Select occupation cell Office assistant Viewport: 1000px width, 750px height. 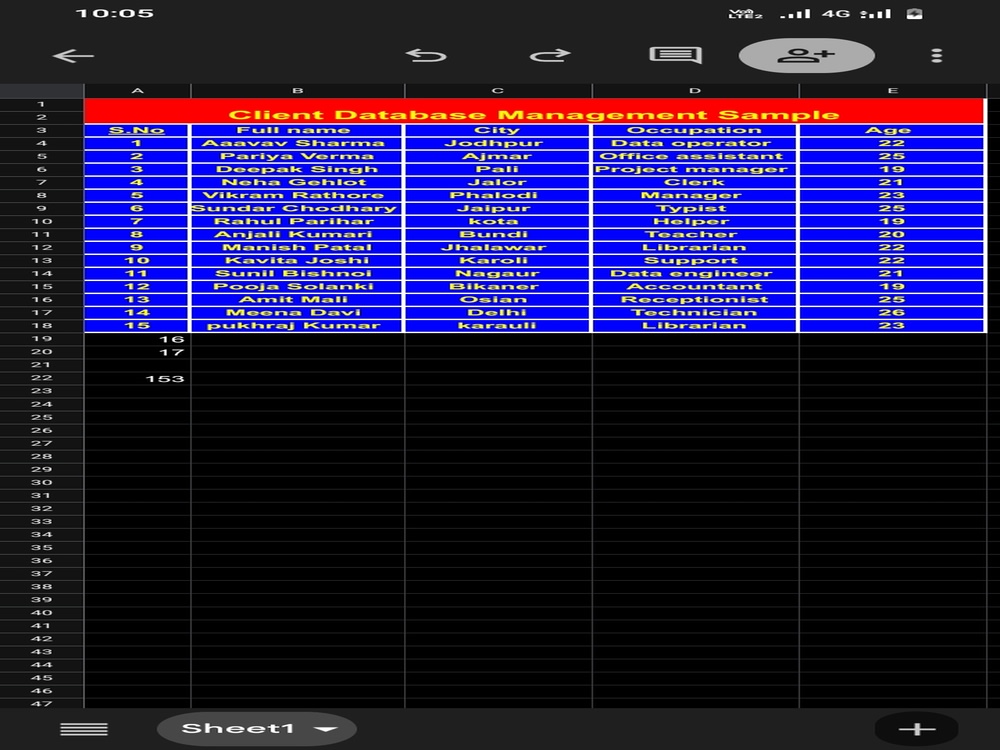click(695, 156)
